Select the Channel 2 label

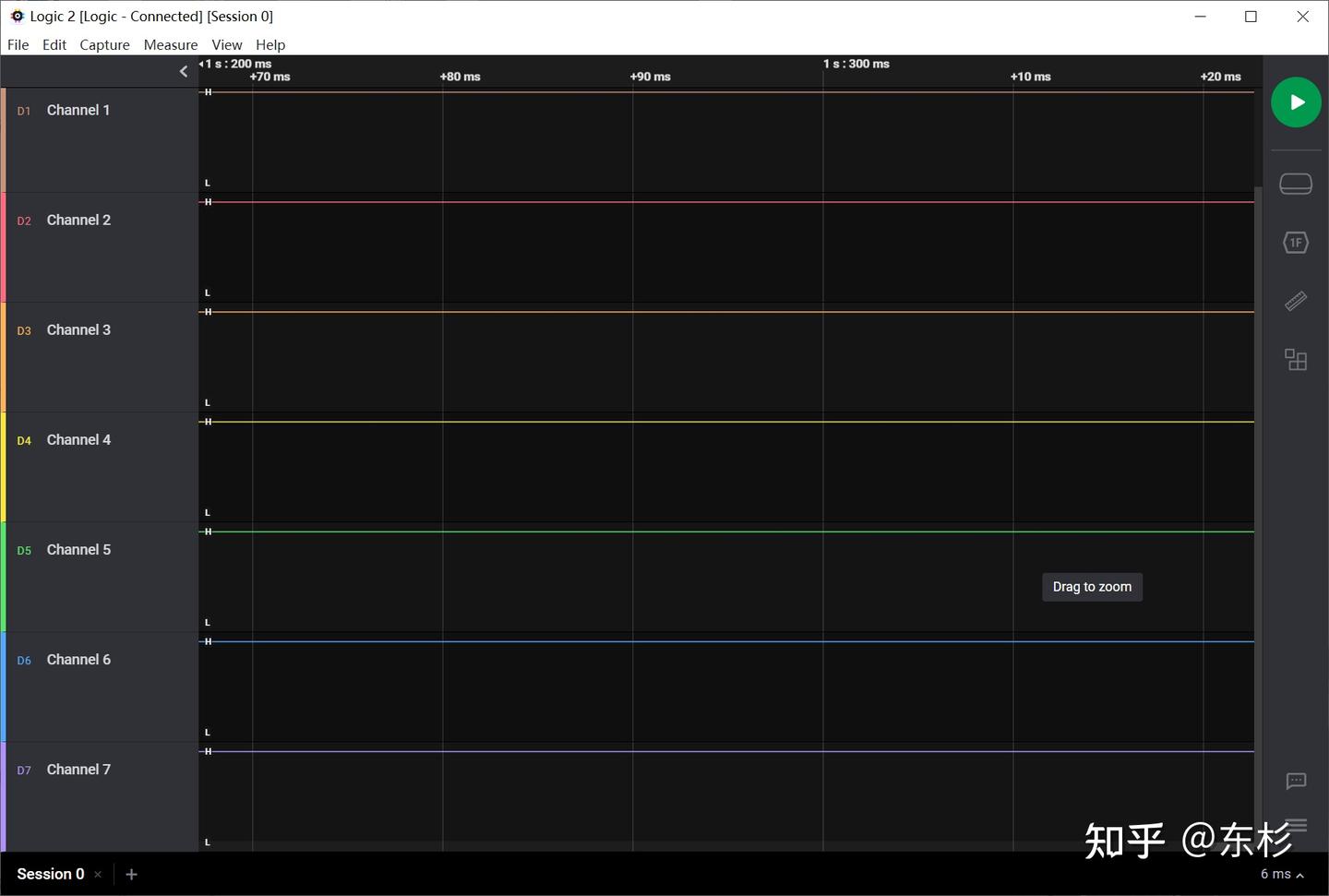(78, 220)
